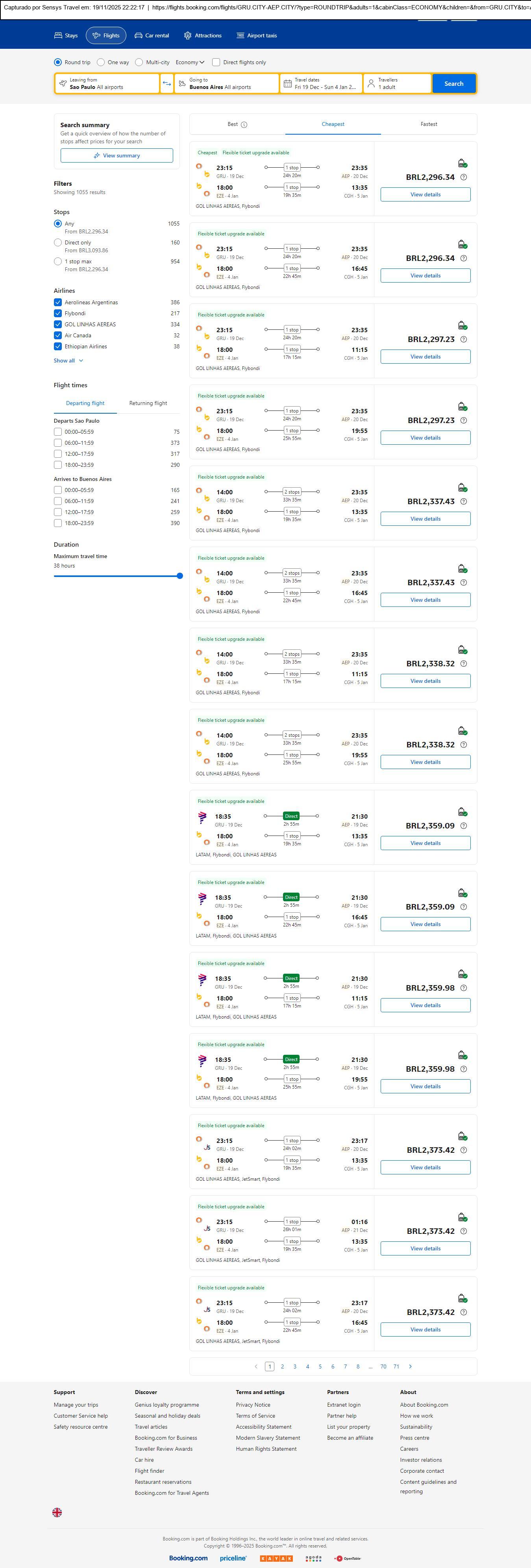Click the blue Search button
Viewport: 531px width, 1568px height.
[454, 83]
